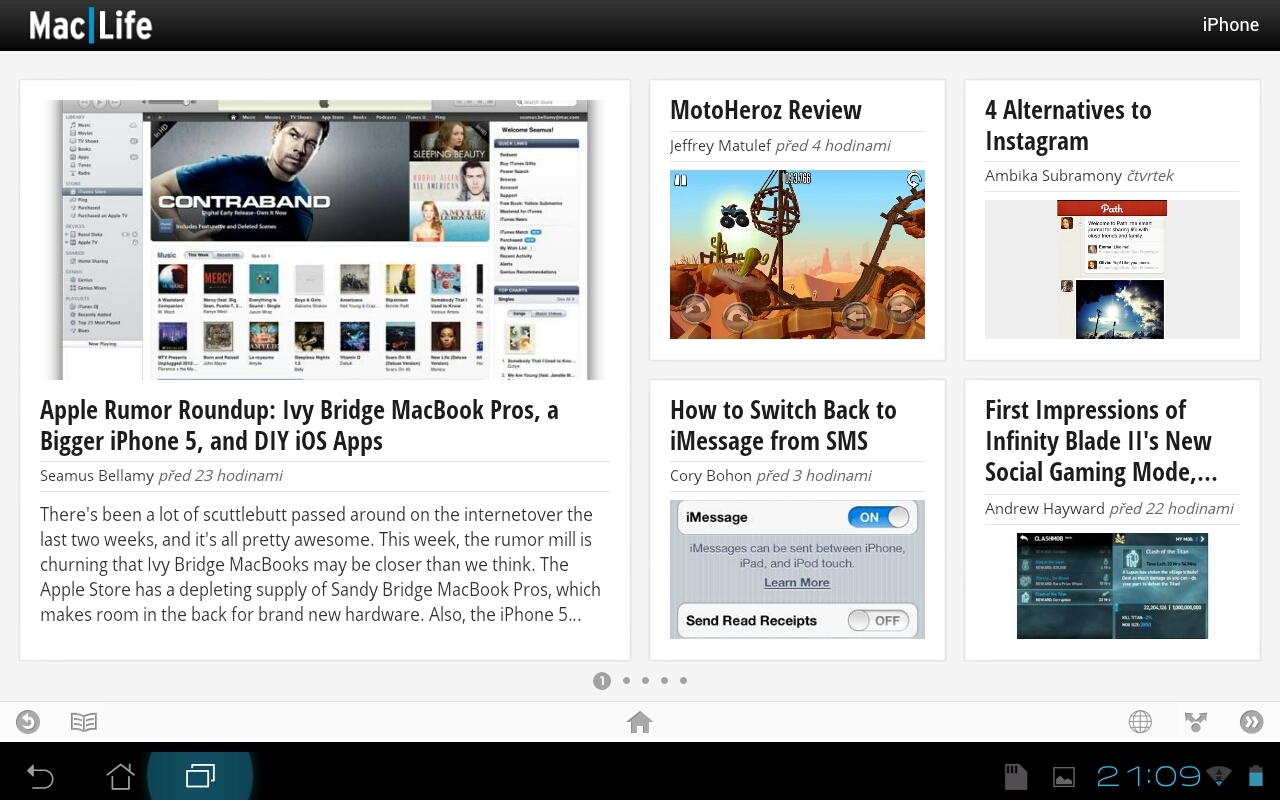
Task: Tap the Mac|Life logo
Action: click(90, 24)
